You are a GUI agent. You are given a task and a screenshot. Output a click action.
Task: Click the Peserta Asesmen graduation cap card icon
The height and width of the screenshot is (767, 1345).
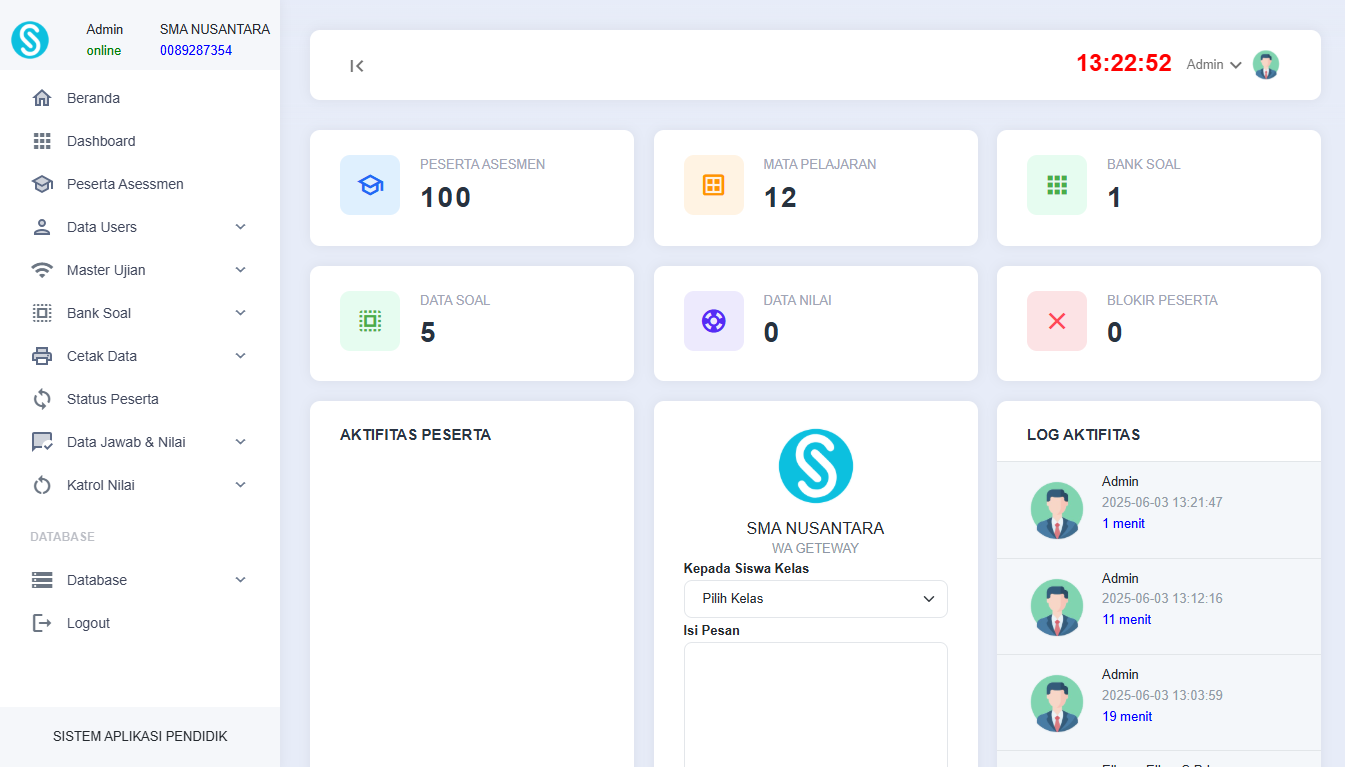click(x=370, y=185)
